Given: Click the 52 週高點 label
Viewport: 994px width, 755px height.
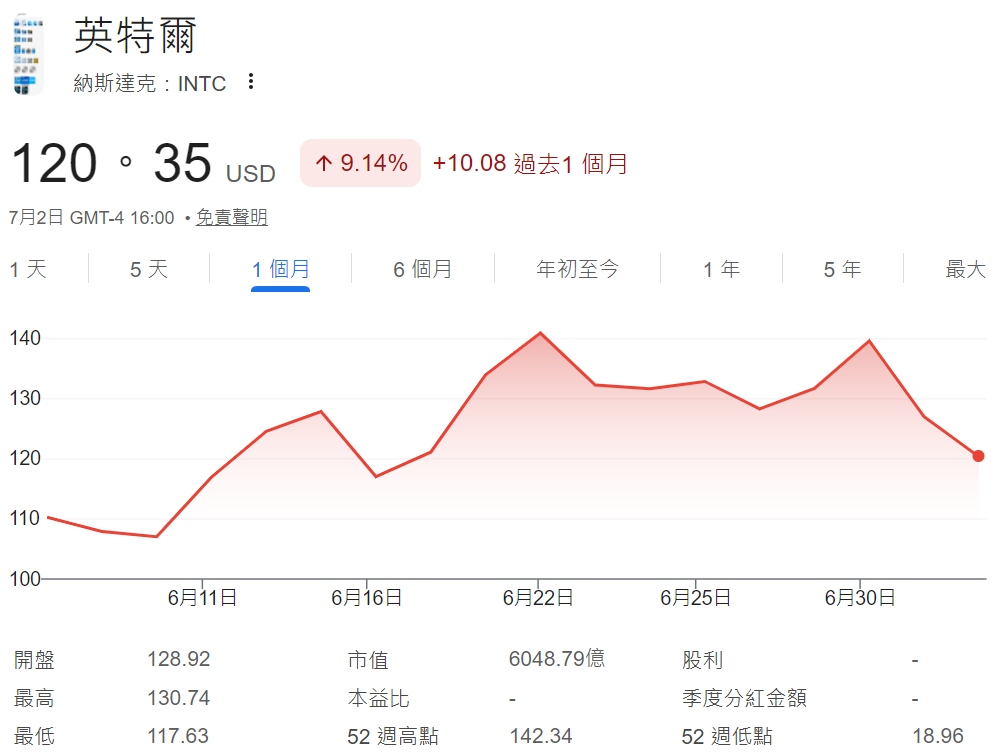Looking at the screenshot, I should pyautogui.click(x=393, y=737).
